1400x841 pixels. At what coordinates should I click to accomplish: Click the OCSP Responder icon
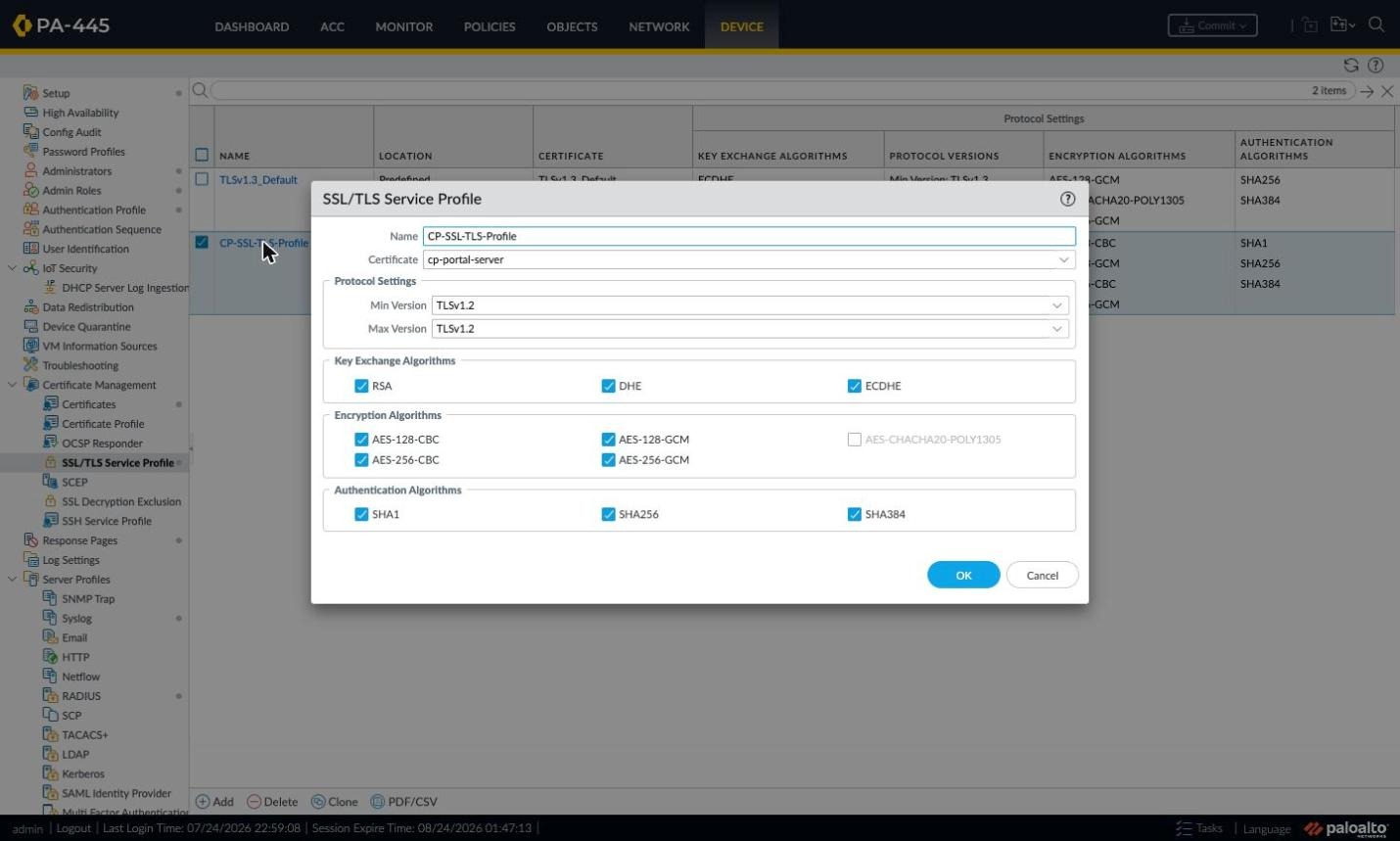pyautogui.click(x=51, y=444)
